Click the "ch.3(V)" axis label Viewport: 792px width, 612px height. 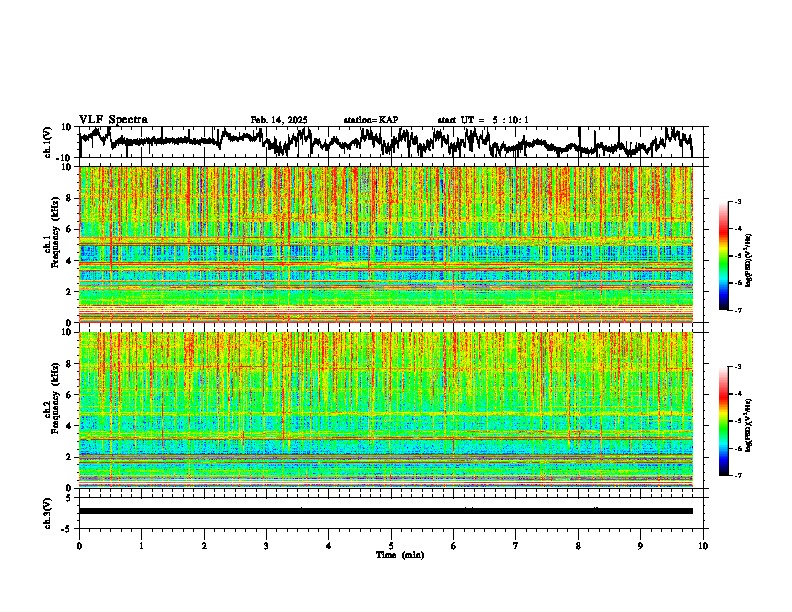coord(48,513)
